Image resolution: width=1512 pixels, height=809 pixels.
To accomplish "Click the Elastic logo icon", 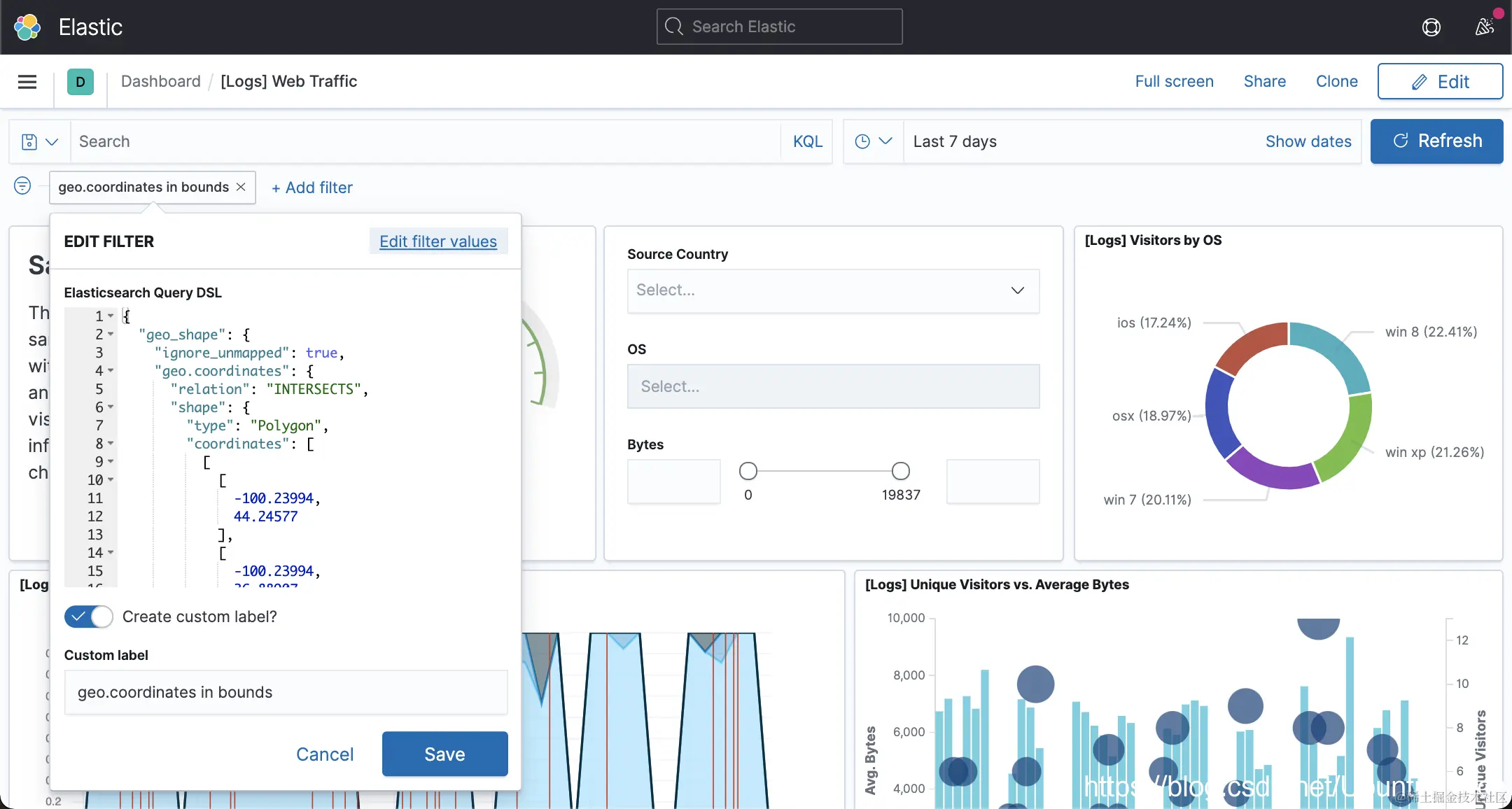I will (28, 27).
